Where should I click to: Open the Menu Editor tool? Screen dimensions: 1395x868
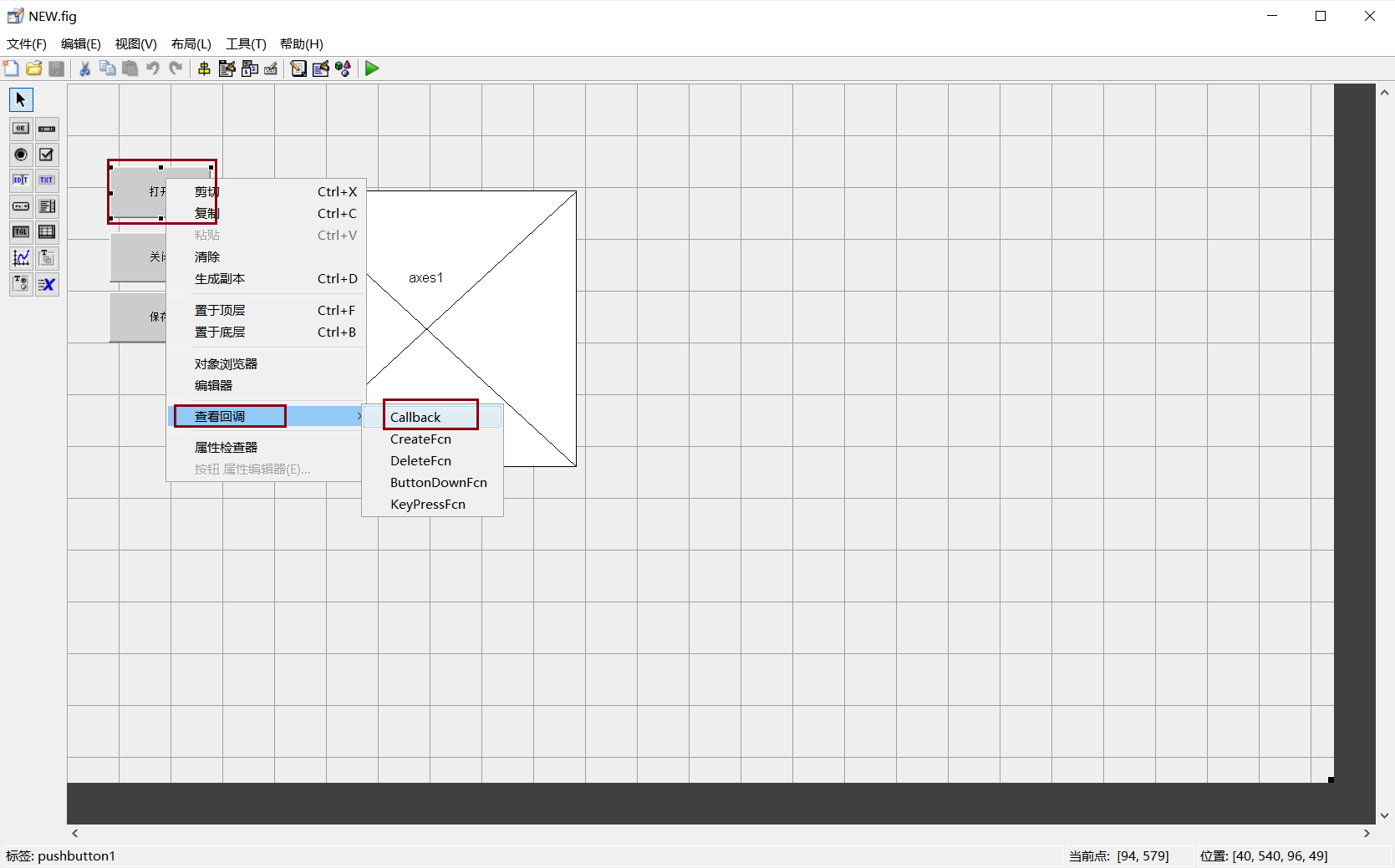point(227,69)
